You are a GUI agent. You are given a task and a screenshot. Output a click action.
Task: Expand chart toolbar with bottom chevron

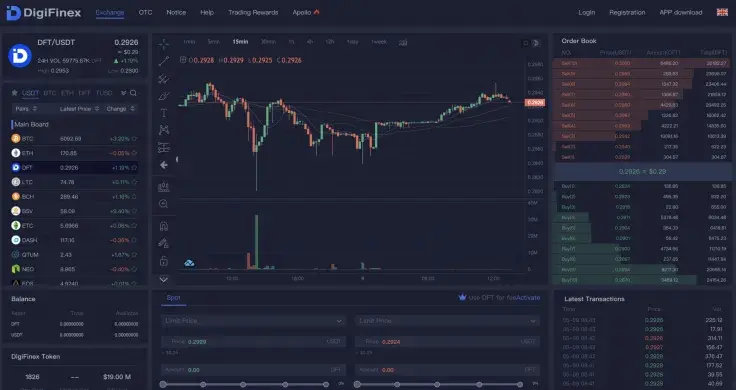tap(164, 279)
